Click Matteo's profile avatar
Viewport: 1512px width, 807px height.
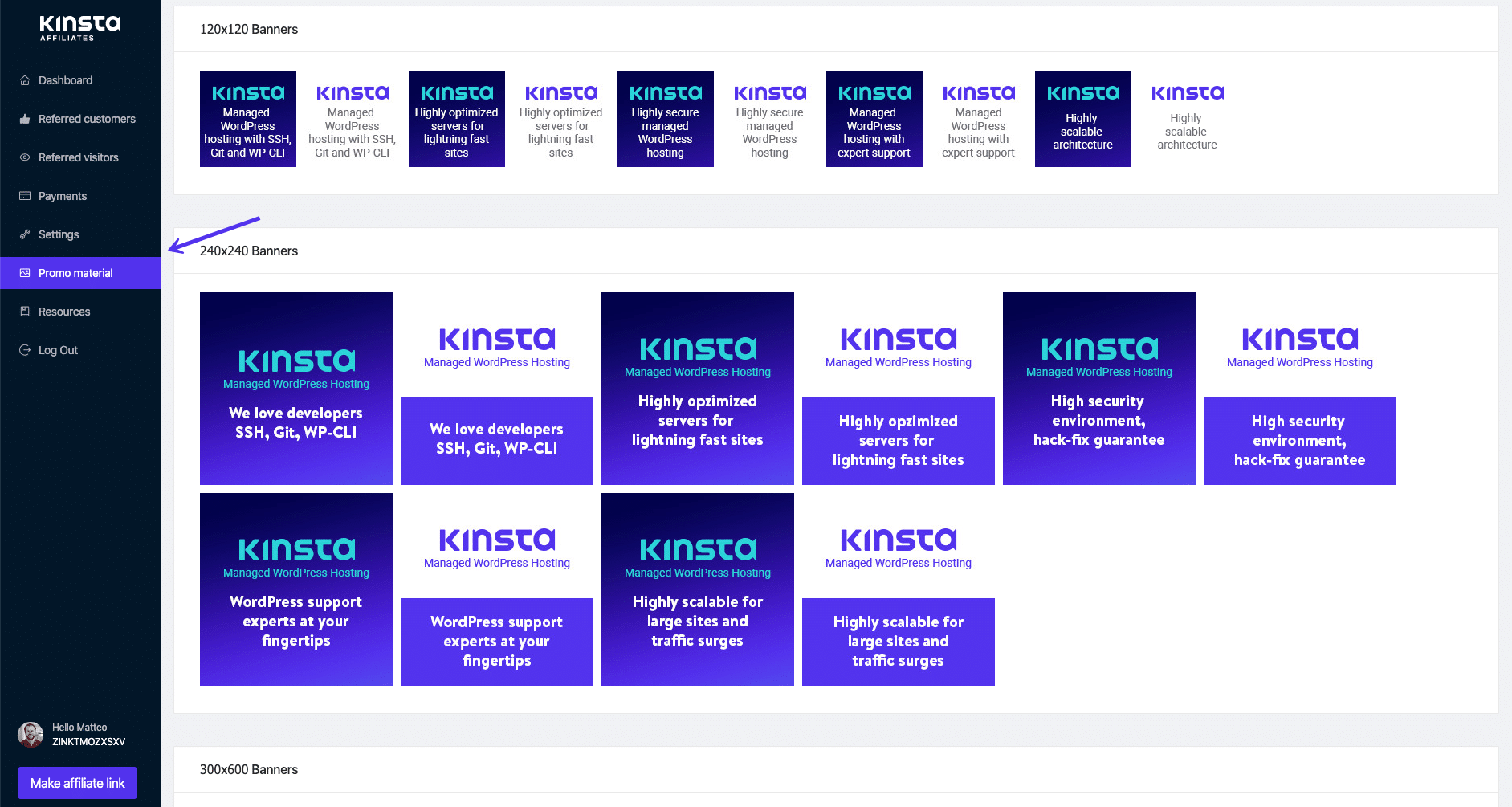coord(31,734)
